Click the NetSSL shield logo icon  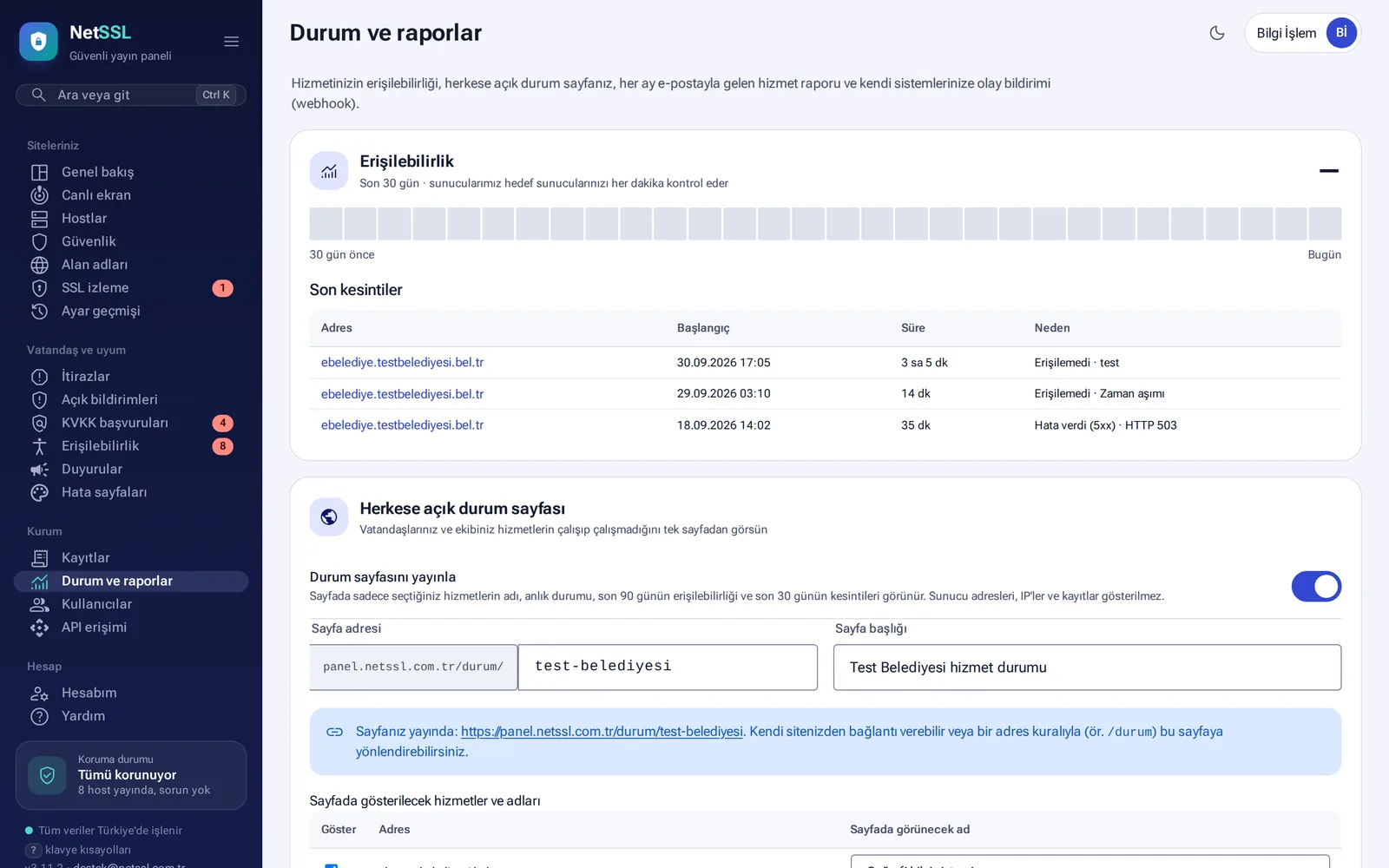coord(38,42)
